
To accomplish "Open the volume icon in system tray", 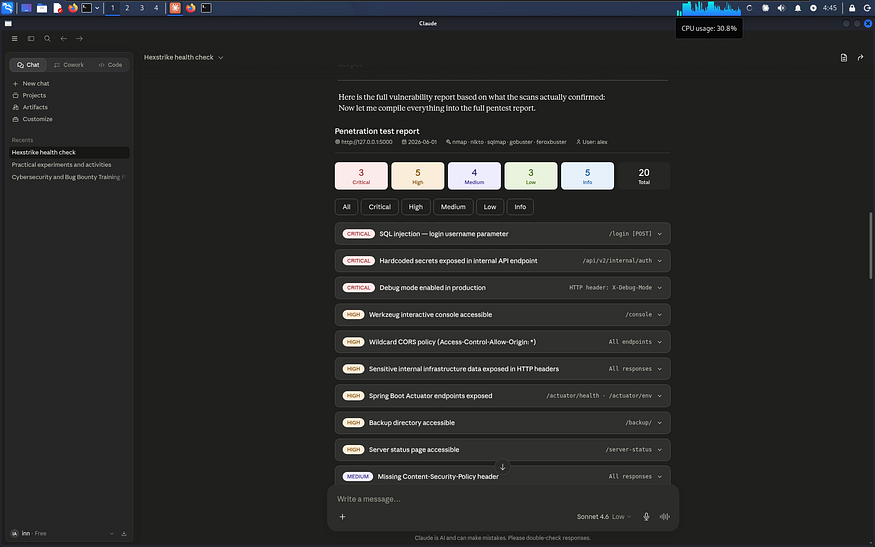I will click(781, 8).
